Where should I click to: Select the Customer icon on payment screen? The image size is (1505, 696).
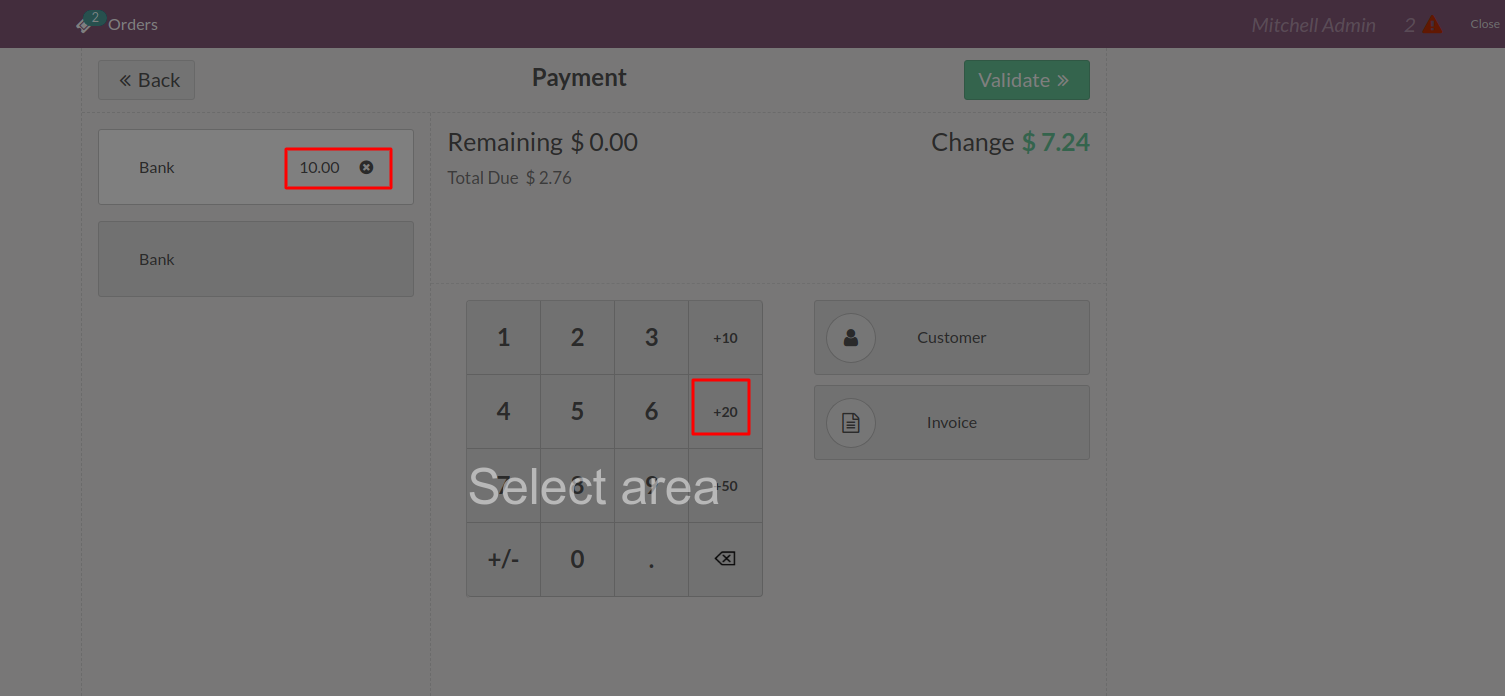(850, 337)
